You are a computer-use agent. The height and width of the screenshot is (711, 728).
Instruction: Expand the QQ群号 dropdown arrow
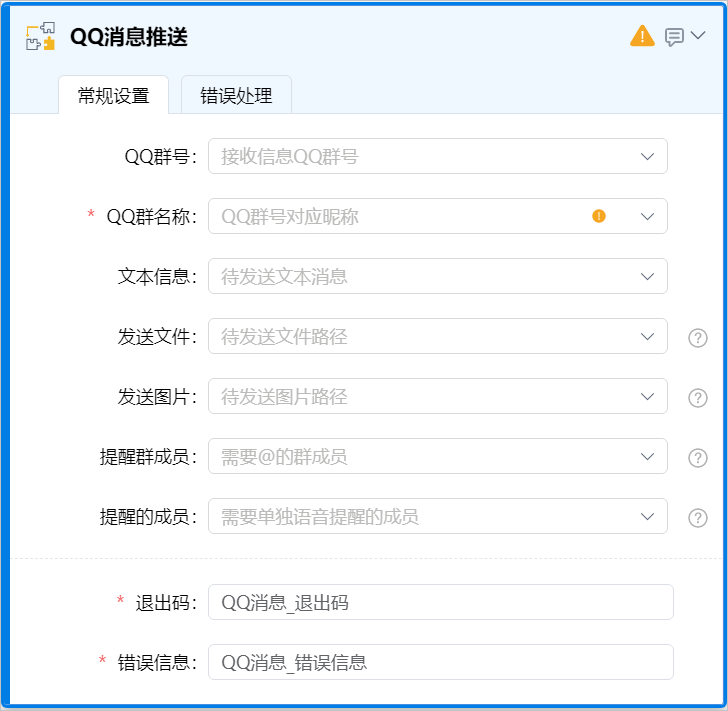pos(647,157)
